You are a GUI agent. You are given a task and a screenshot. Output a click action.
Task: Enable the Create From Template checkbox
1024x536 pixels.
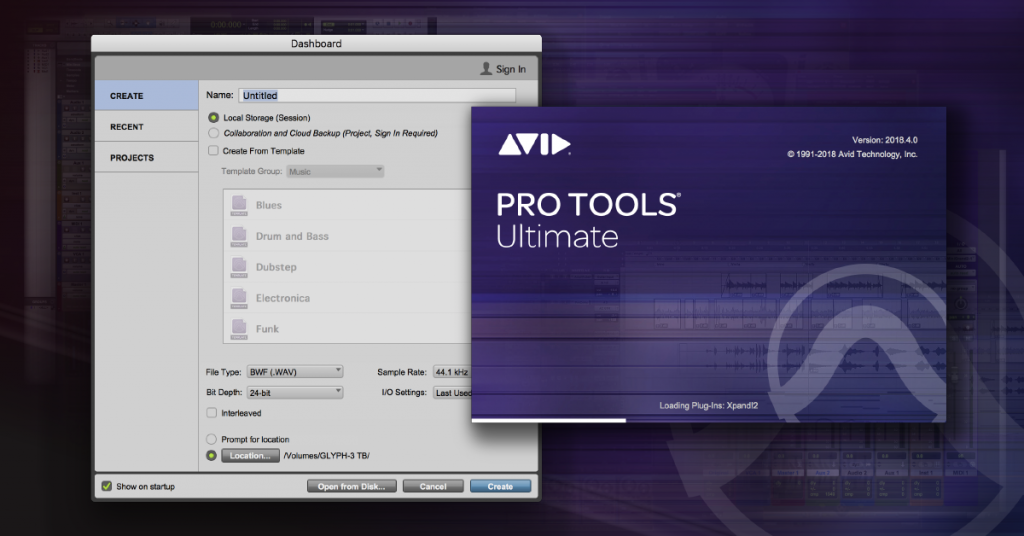pos(212,151)
